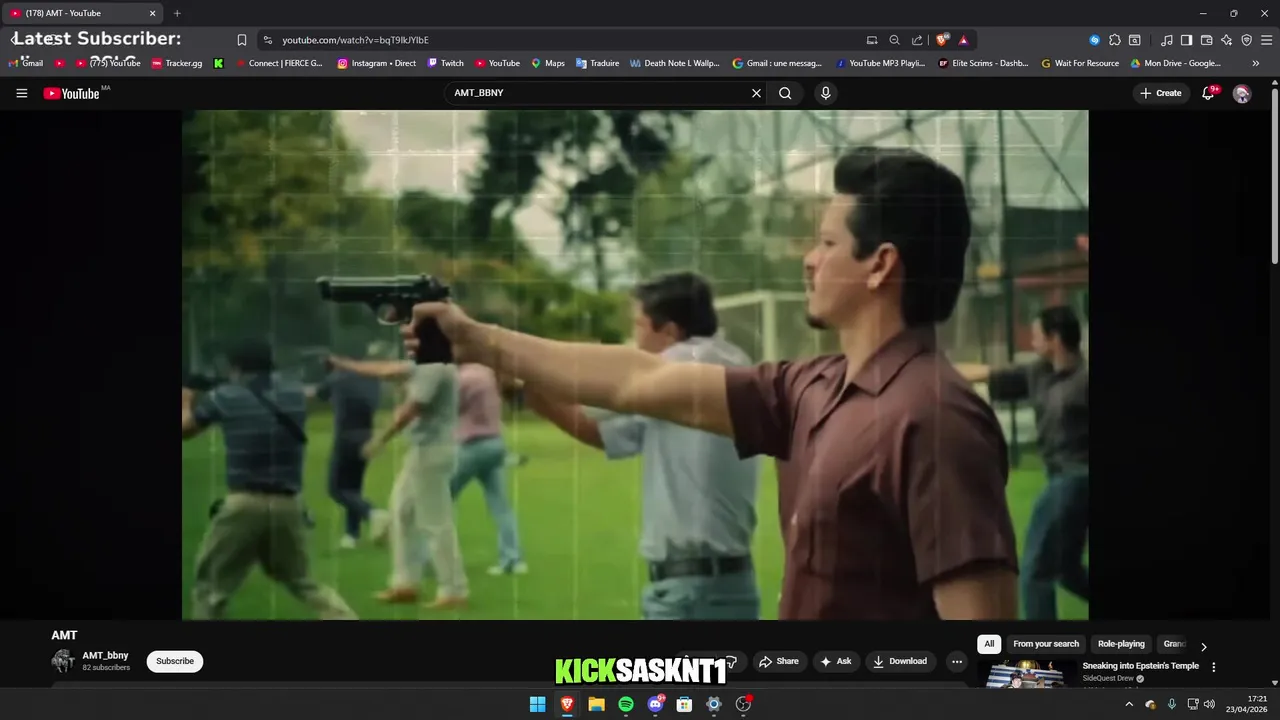This screenshot has height=720, width=1280.
Task: Open Brave Rewards triangle icon
Action: [963, 40]
